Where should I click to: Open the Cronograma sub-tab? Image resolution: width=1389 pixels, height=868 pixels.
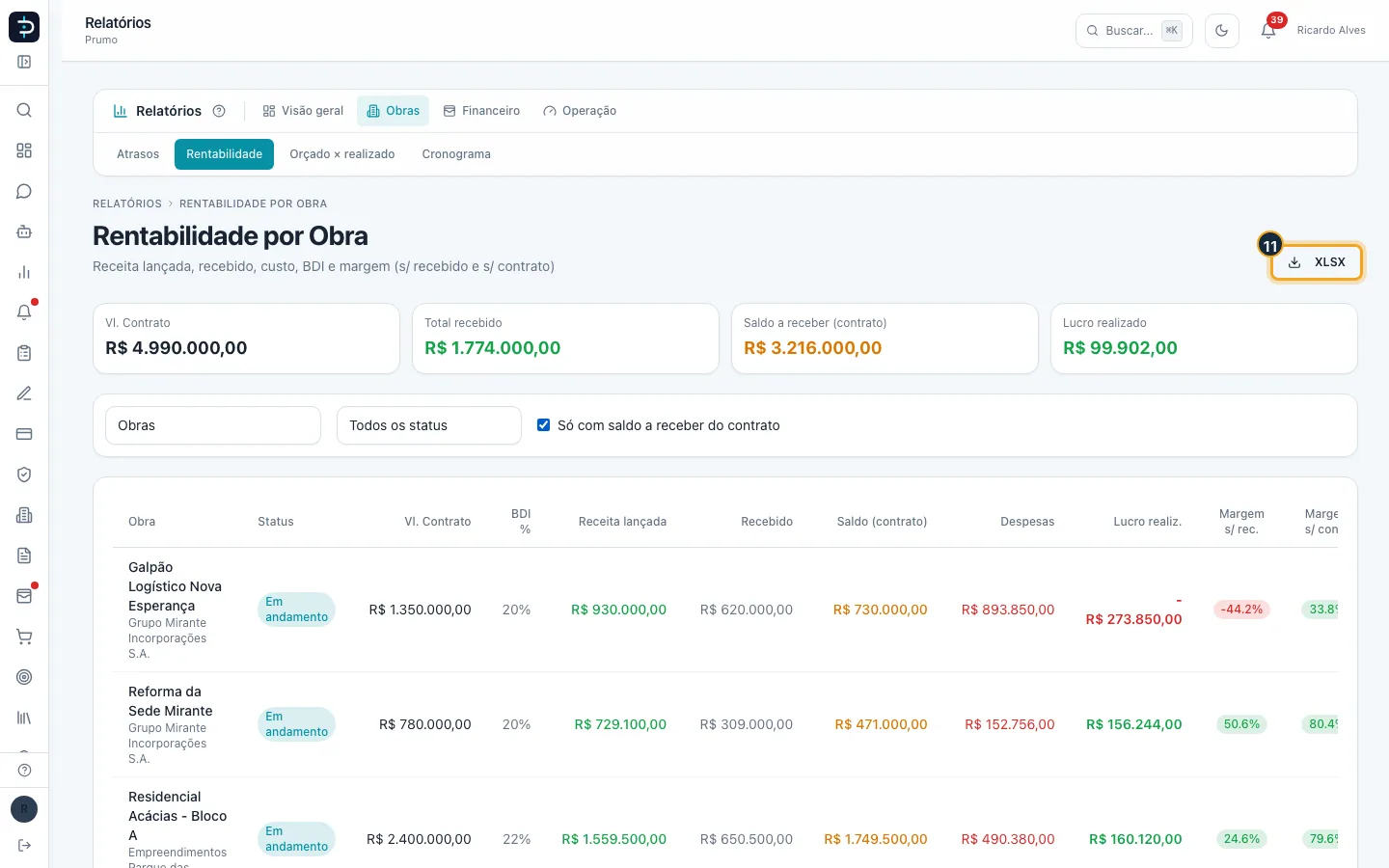pyautogui.click(x=456, y=154)
